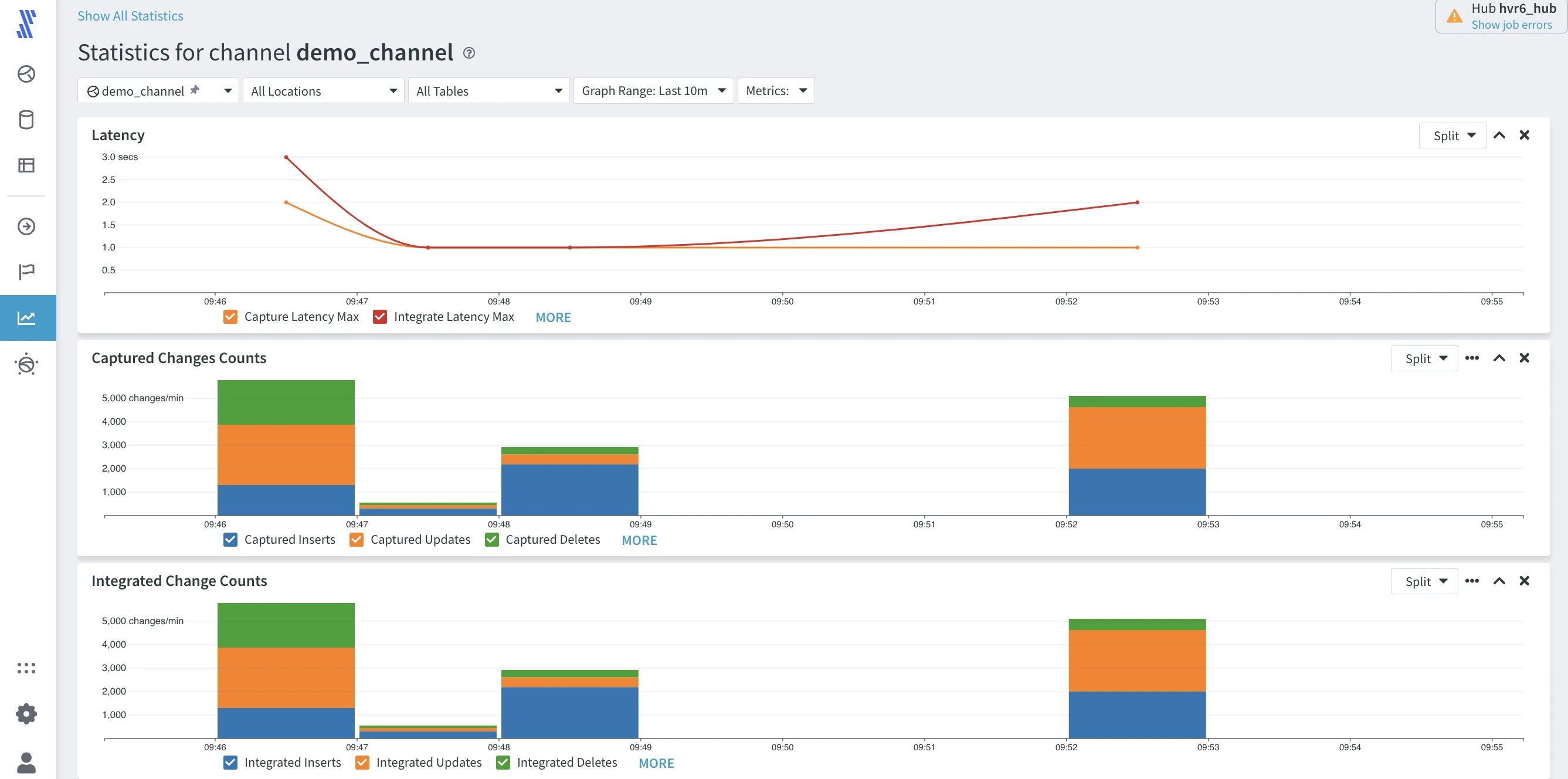Click the Show job errors link
Image resolution: width=1568 pixels, height=779 pixels.
pos(1511,25)
